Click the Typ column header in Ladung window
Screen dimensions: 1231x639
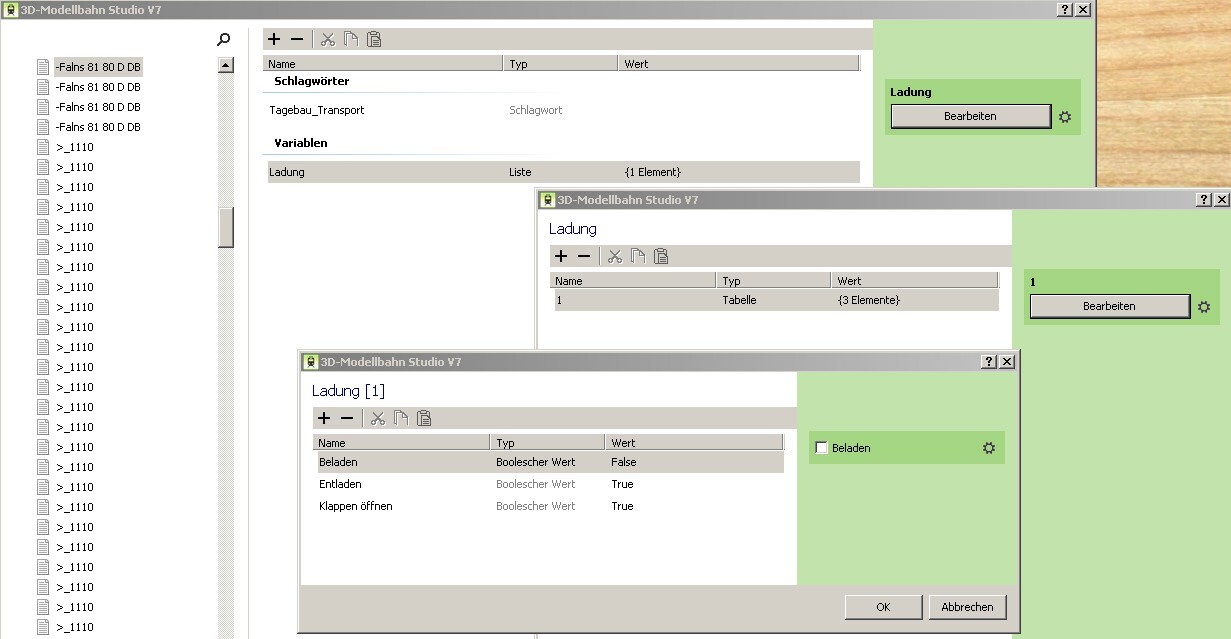pos(774,281)
